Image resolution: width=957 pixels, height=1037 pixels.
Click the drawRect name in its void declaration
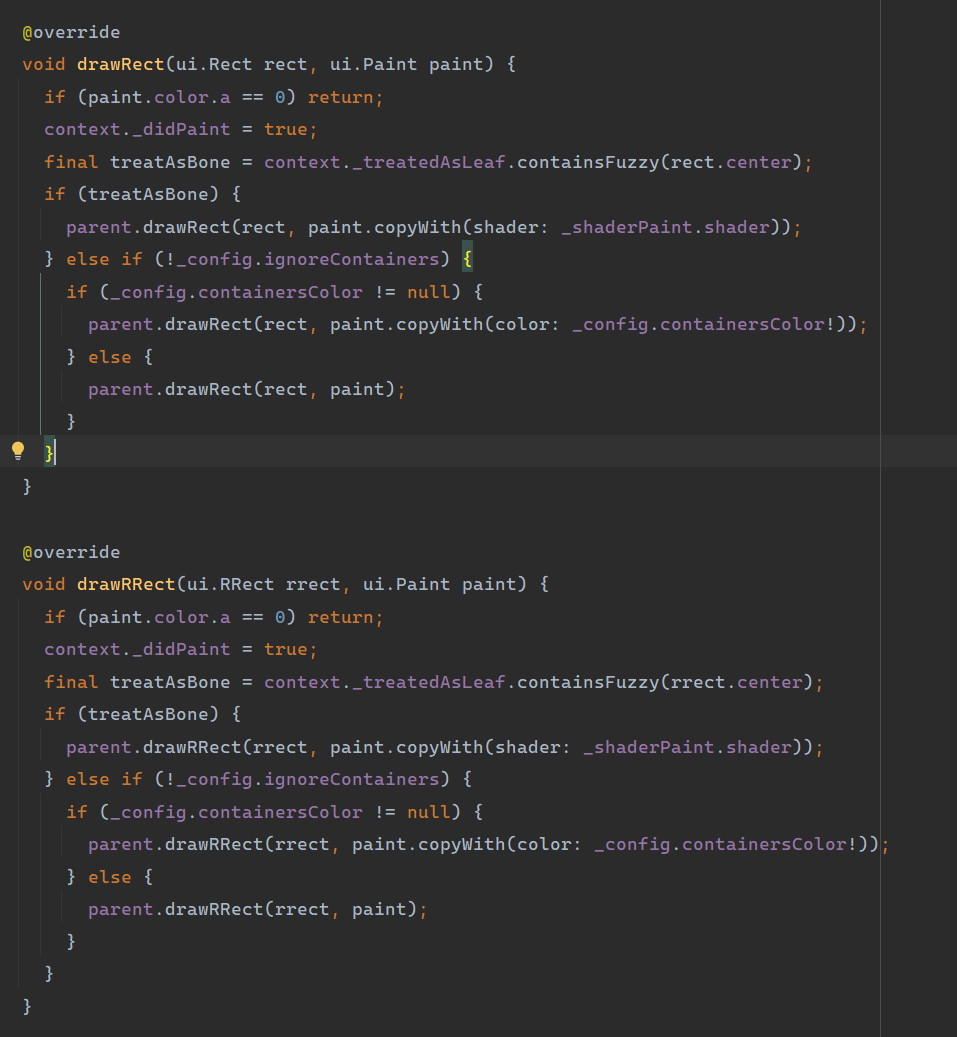click(120, 64)
